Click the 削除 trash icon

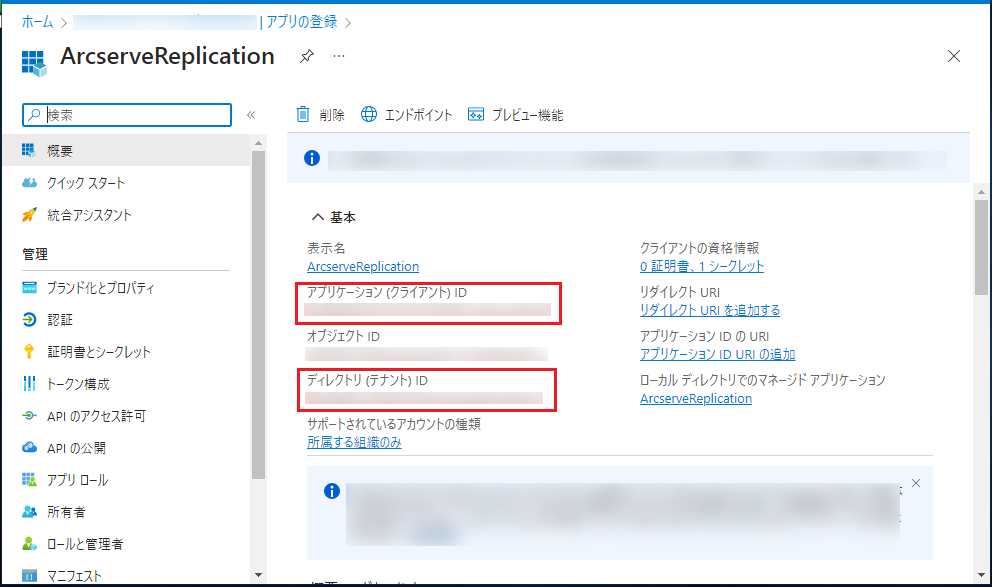[x=303, y=114]
